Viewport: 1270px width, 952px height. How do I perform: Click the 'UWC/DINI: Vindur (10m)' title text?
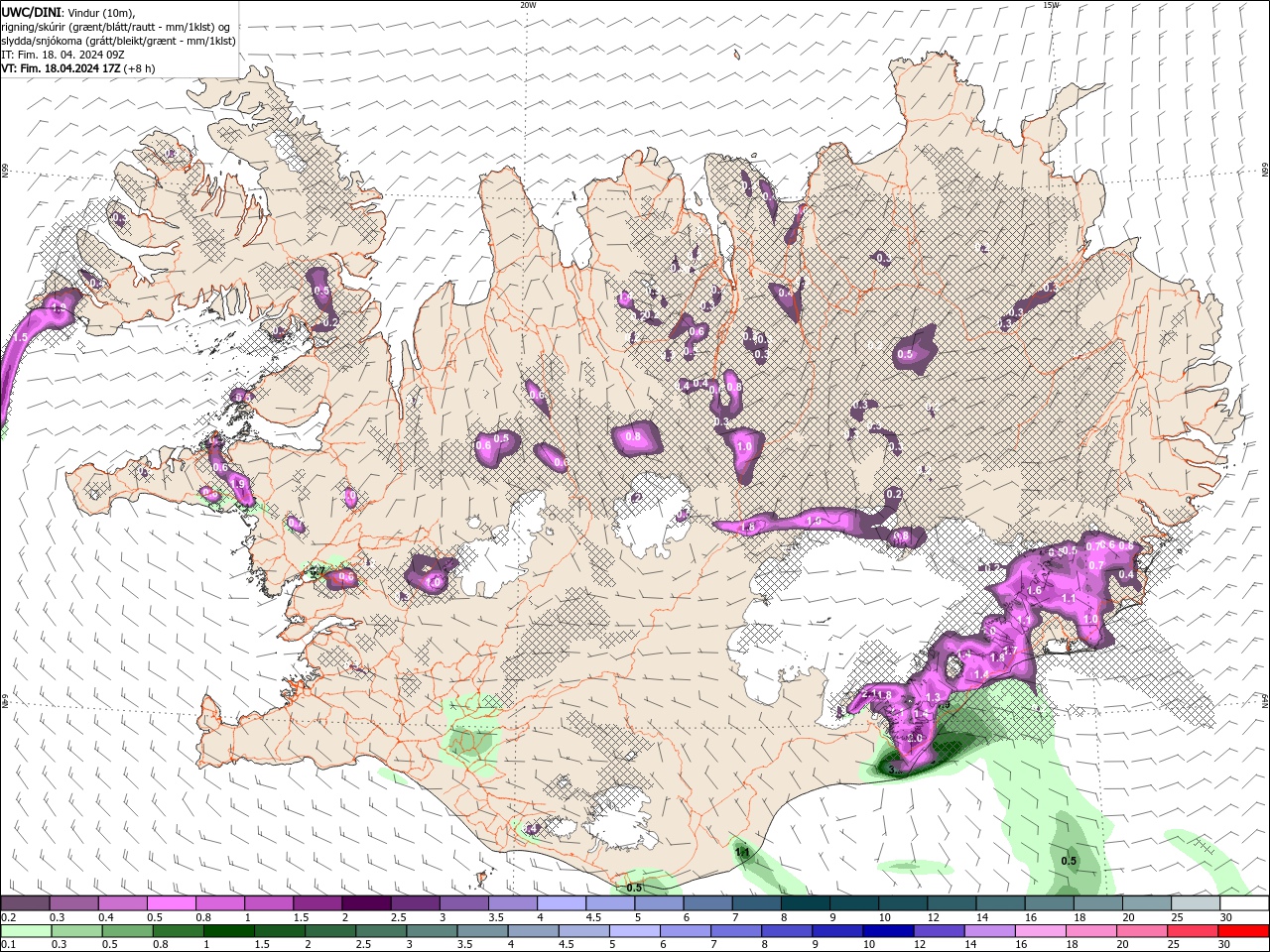67,11
